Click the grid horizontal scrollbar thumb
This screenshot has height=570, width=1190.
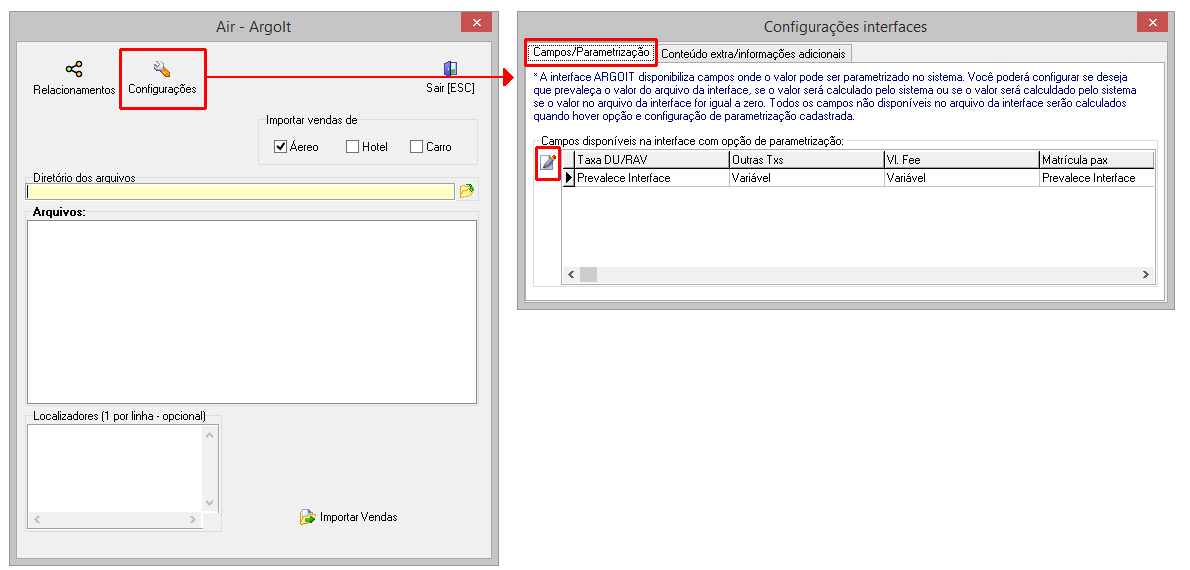click(589, 275)
